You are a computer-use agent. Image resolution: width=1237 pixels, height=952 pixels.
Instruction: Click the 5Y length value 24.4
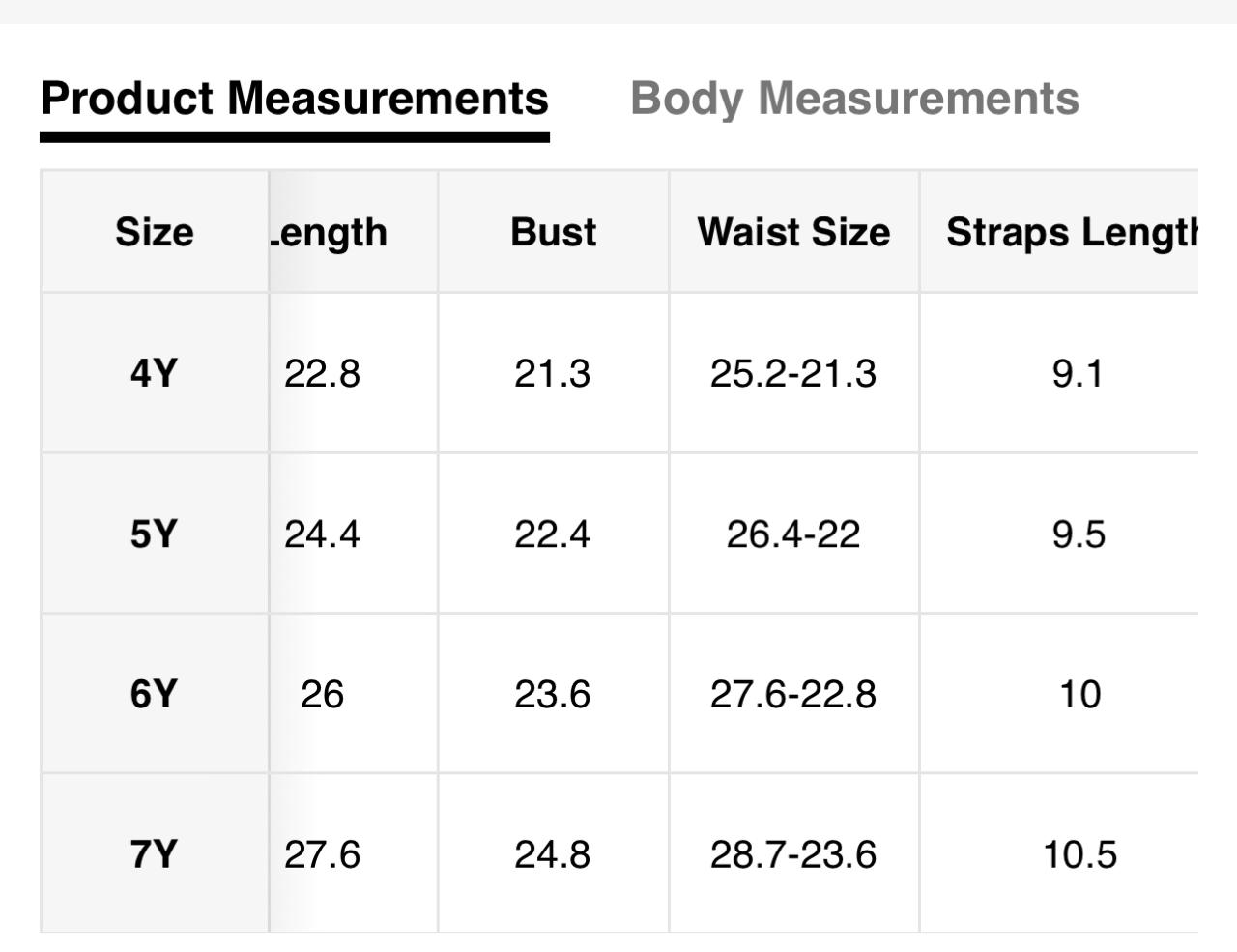322,534
